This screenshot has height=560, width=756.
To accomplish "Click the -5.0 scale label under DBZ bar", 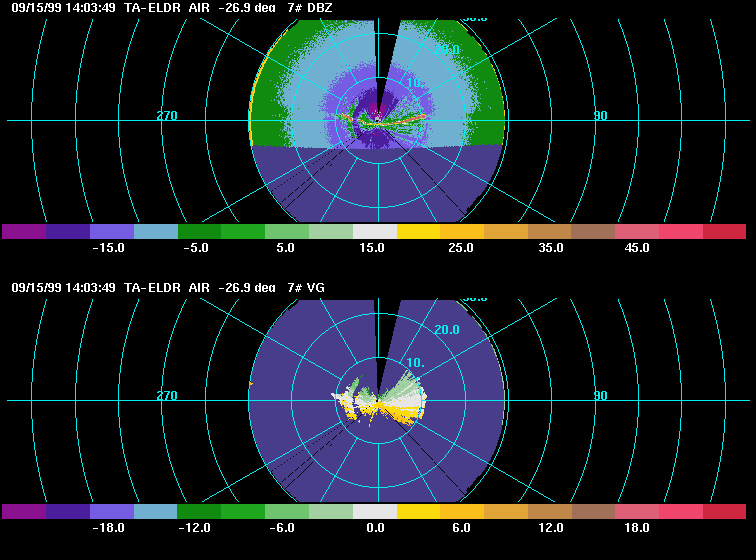I will (196, 248).
